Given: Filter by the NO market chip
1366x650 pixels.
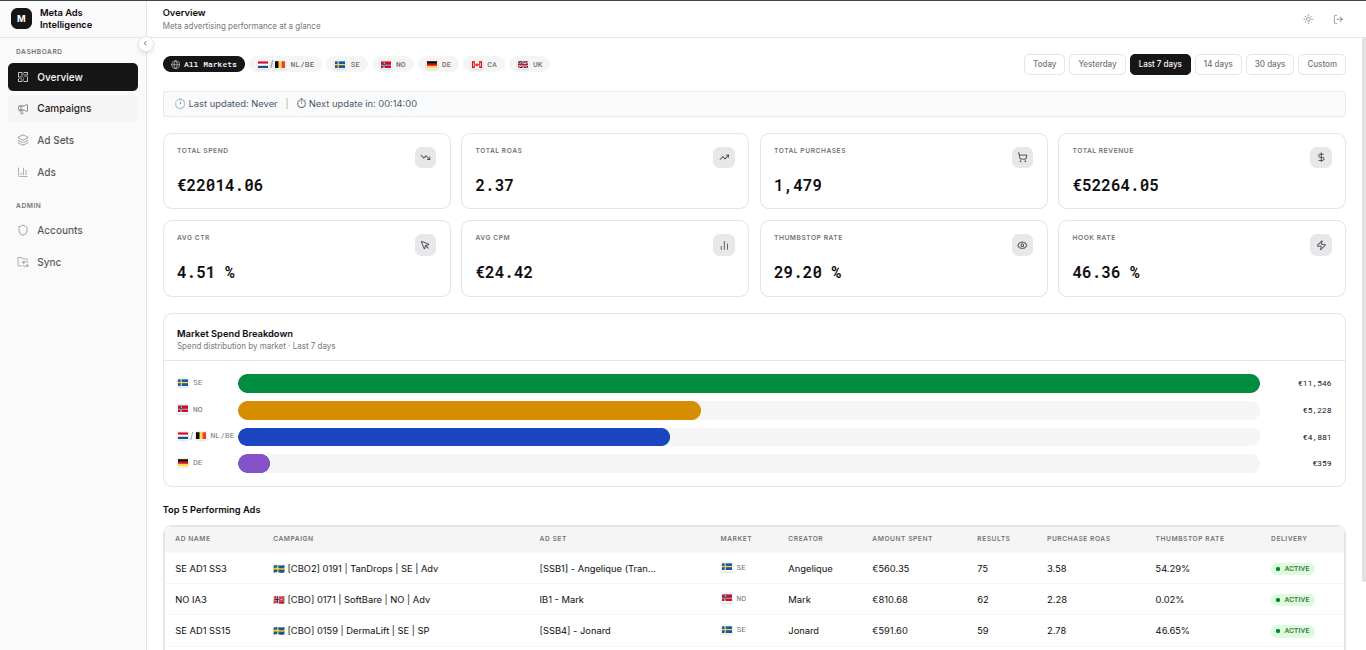Looking at the screenshot, I should click(x=393, y=64).
